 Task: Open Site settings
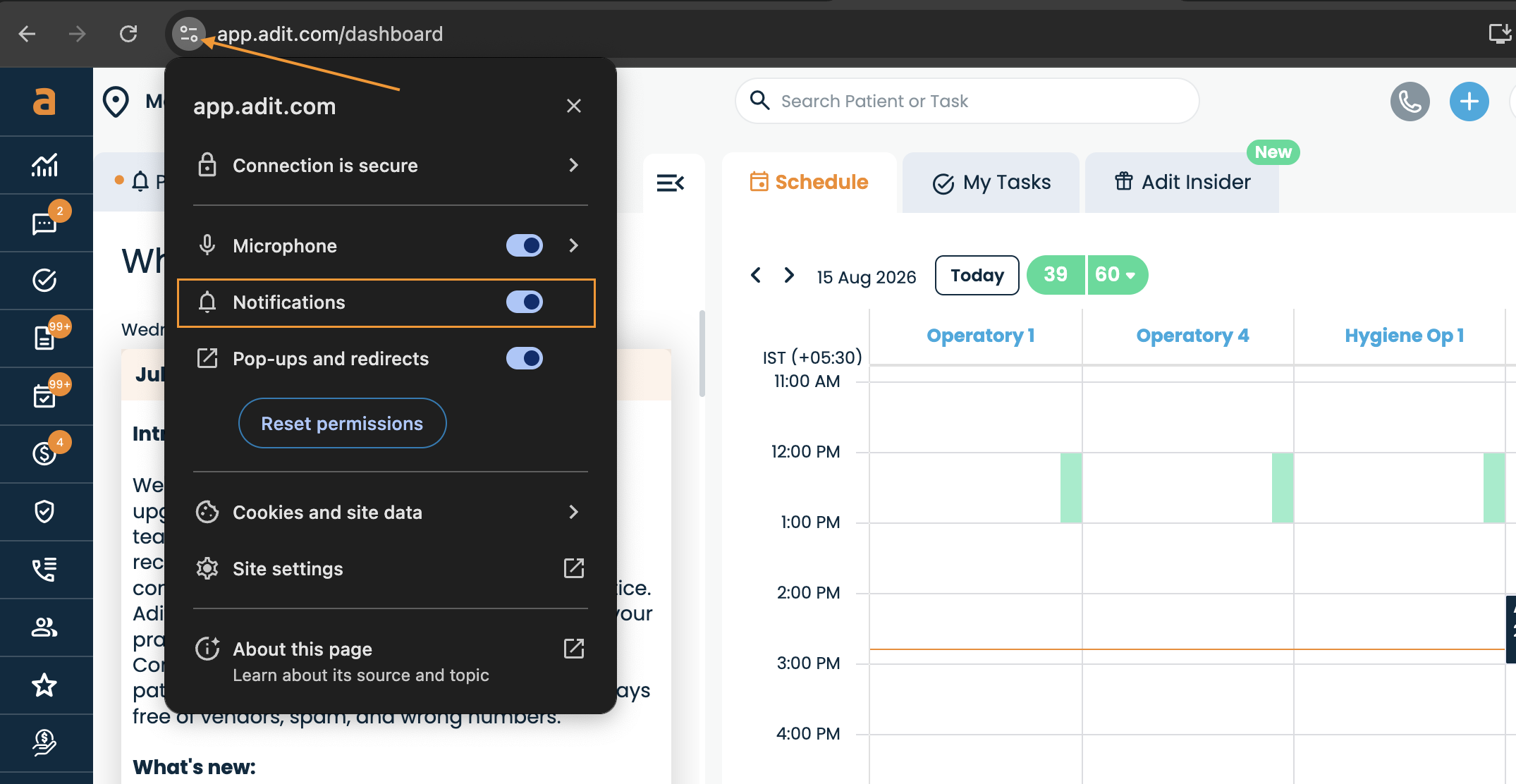(x=390, y=569)
